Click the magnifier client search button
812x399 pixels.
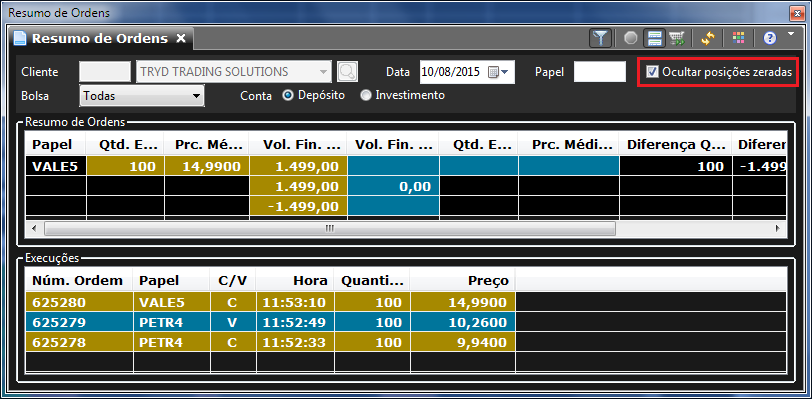(347, 72)
